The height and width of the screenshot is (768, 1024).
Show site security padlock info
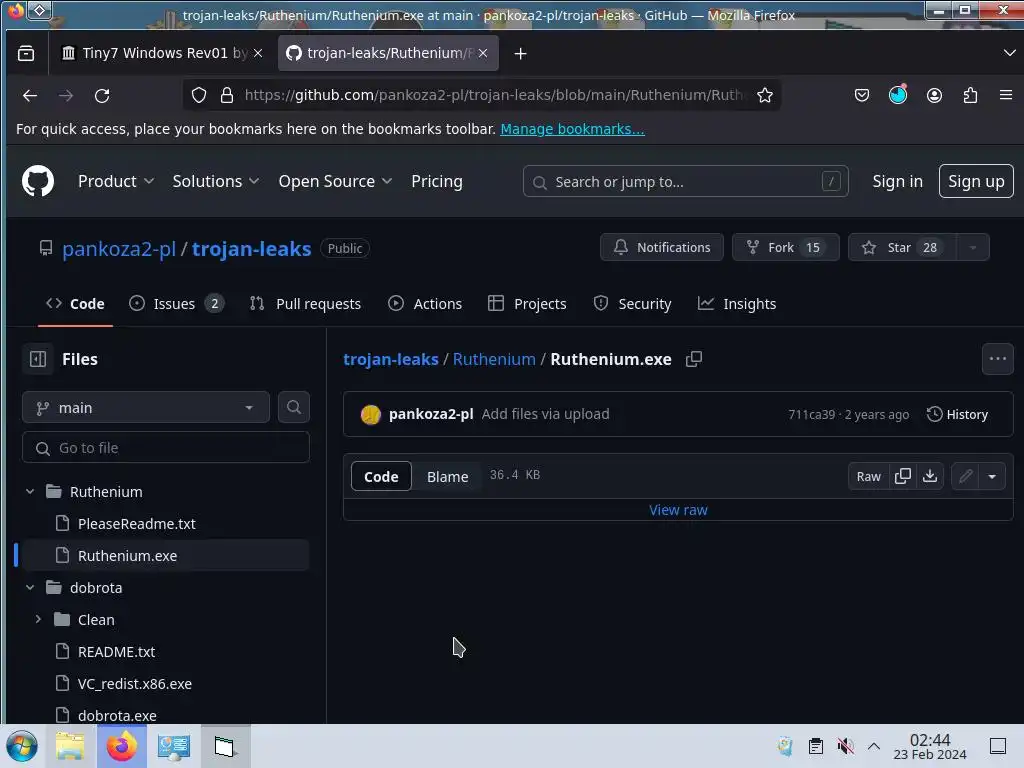[227, 95]
